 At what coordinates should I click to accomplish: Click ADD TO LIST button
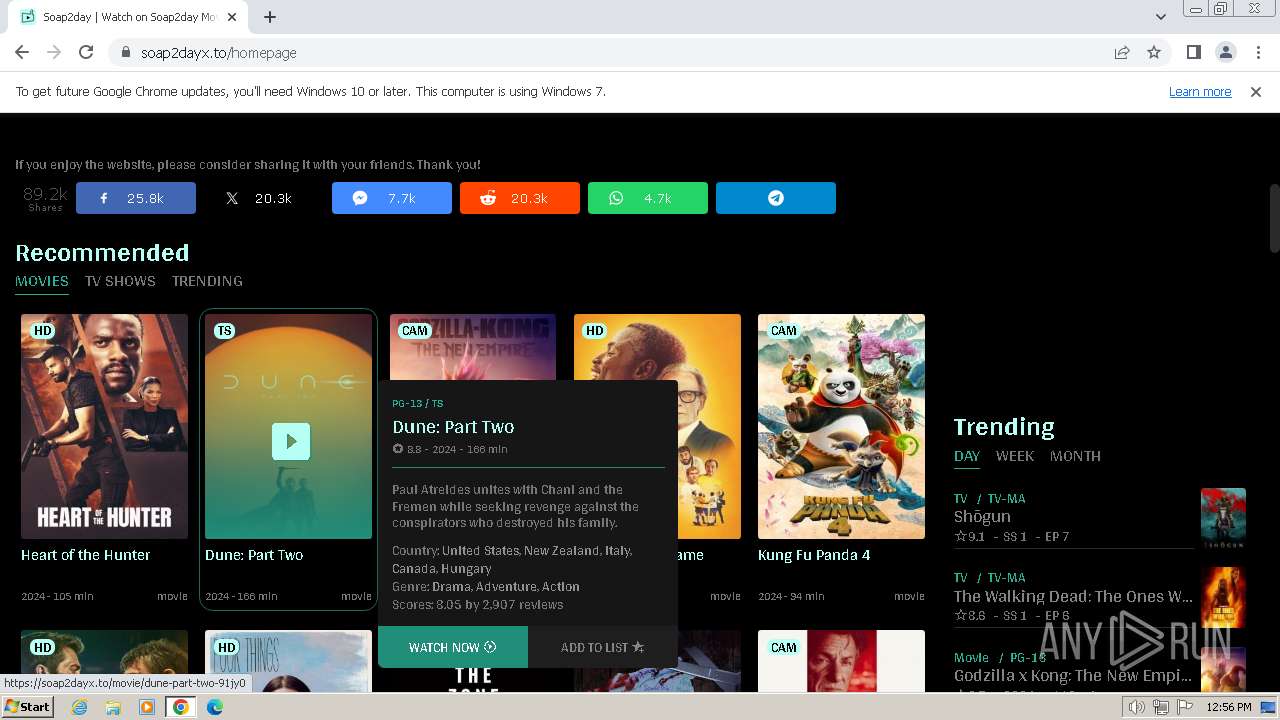tap(603, 647)
